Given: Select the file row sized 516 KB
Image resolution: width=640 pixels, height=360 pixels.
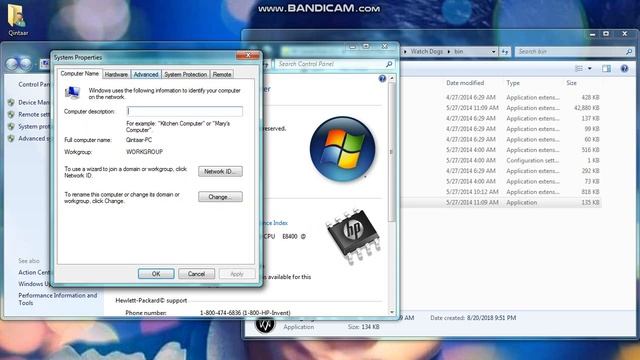Looking at the screenshot, I should point(500,150).
